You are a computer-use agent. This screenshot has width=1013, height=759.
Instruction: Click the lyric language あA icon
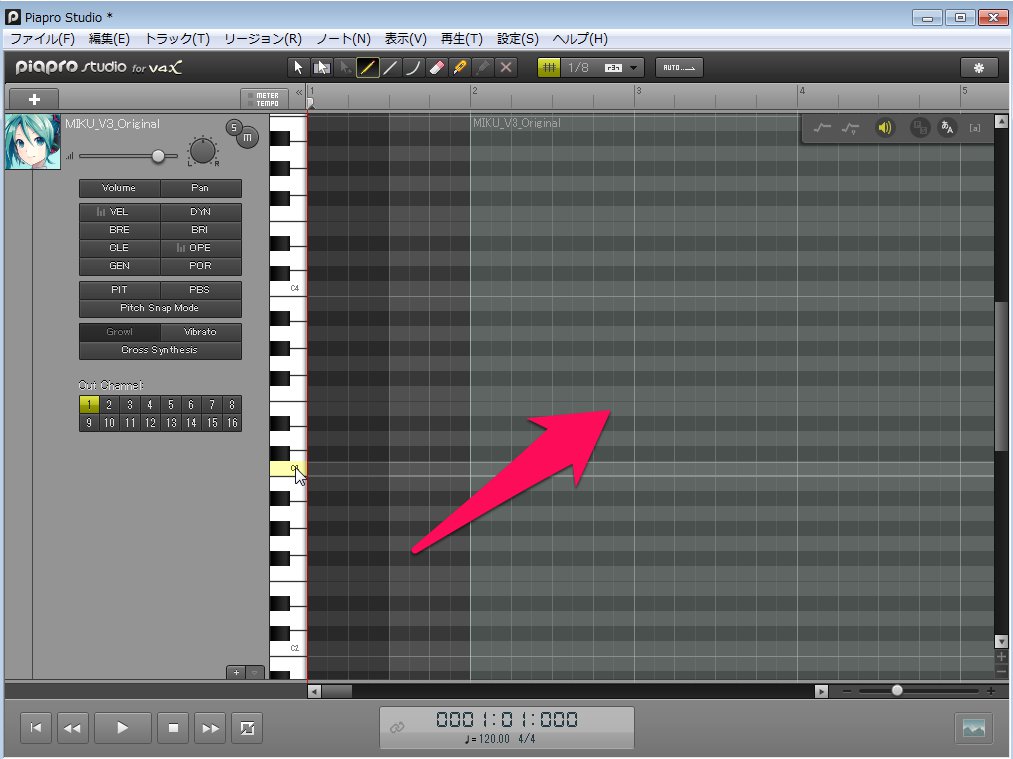click(x=947, y=128)
